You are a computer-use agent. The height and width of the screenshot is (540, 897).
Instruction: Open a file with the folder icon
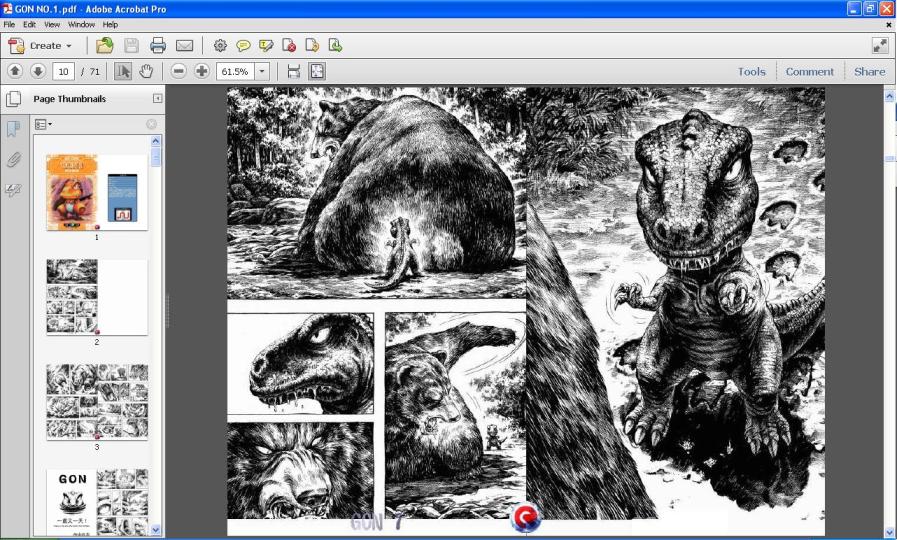point(104,45)
